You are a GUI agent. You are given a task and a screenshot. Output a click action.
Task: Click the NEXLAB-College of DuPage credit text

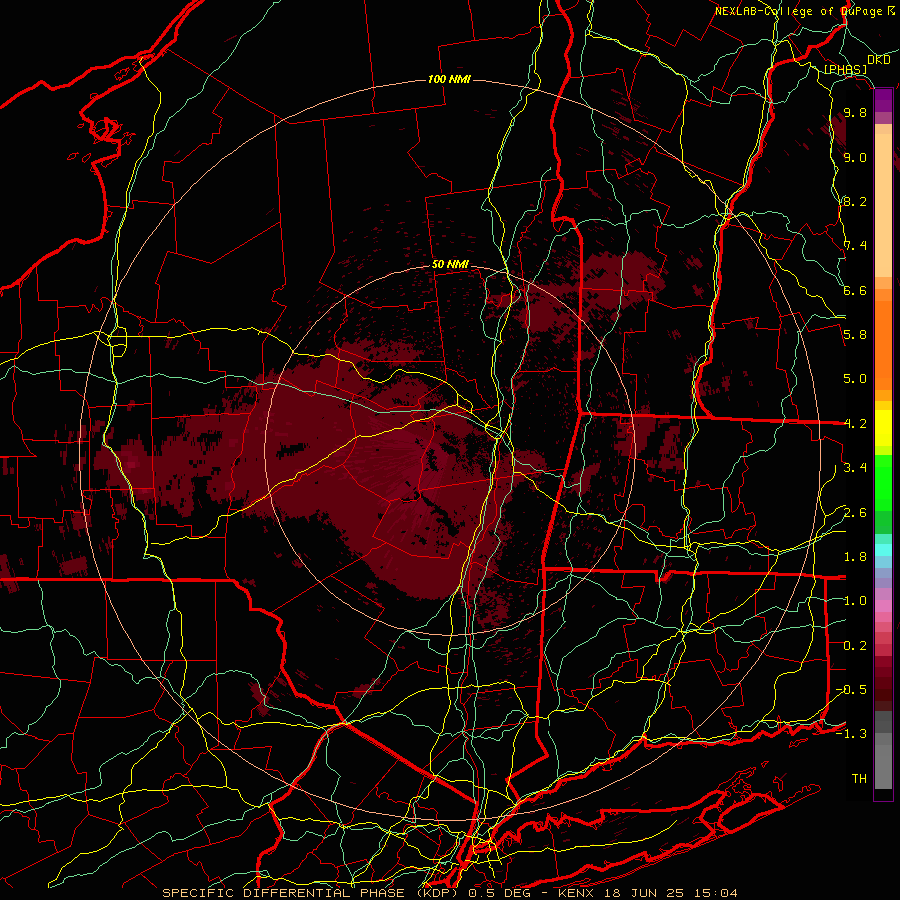tap(799, 11)
